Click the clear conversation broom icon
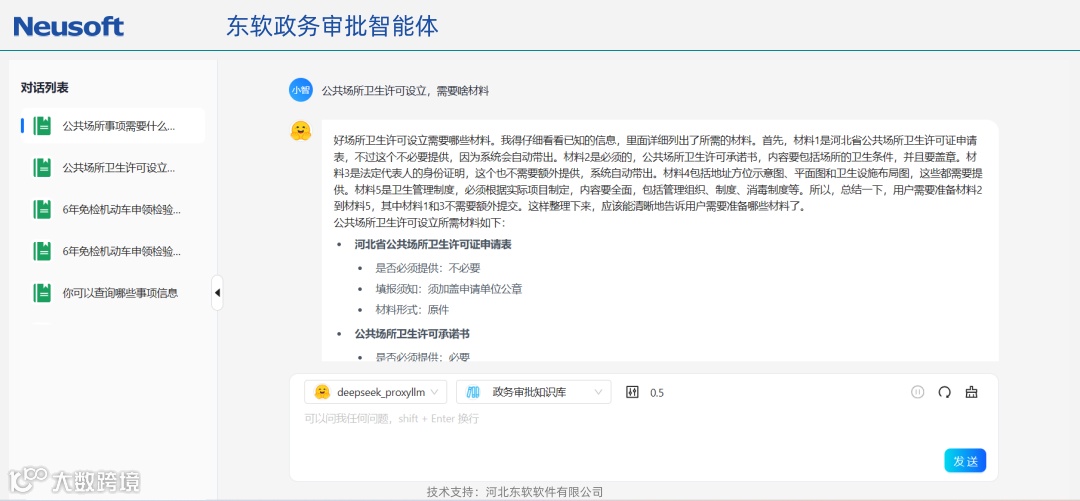1080x501 pixels. pyautogui.click(x=971, y=392)
